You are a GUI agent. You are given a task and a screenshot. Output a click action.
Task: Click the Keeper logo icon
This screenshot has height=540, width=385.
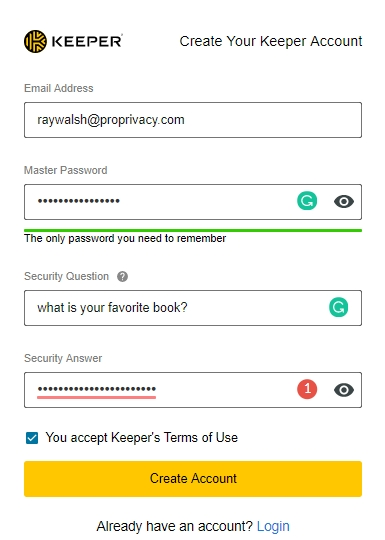click(x=35, y=41)
